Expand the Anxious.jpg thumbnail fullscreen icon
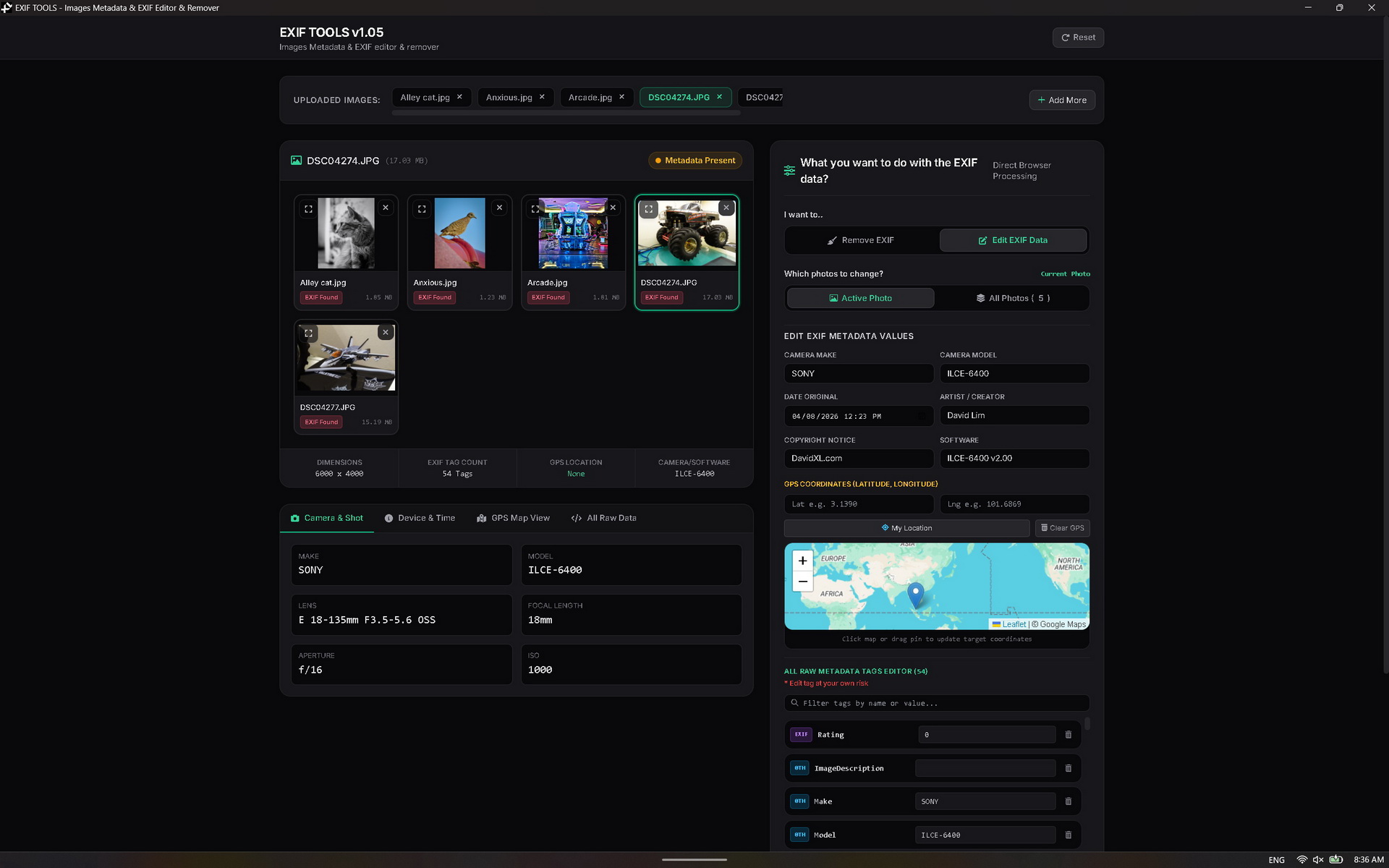The width and height of the screenshot is (1389, 868). (x=422, y=209)
